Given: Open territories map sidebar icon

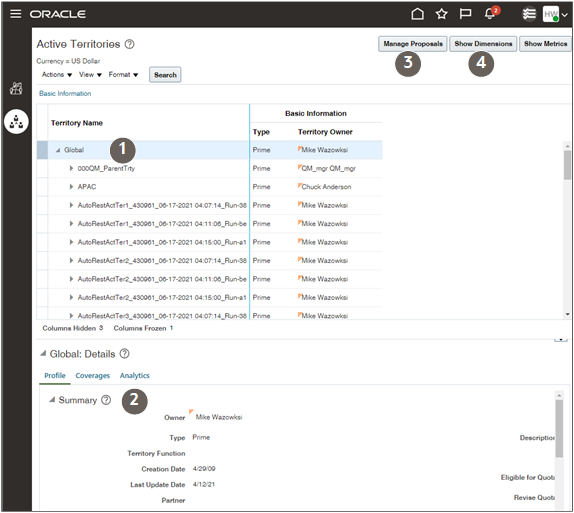Looking at the screenshot, I should tap(16, 88).
